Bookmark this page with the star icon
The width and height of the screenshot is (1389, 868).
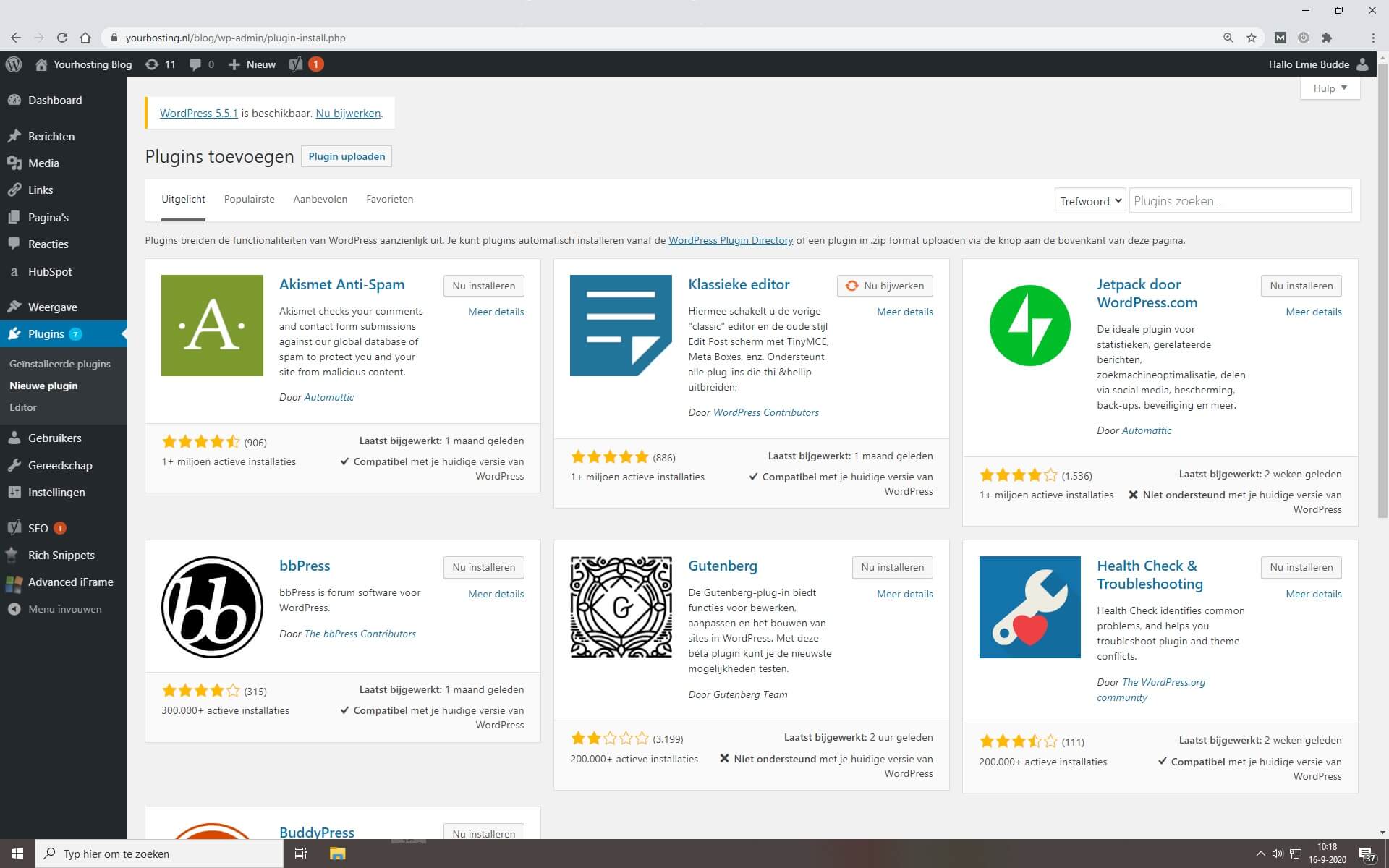[x=1252, y=38]
